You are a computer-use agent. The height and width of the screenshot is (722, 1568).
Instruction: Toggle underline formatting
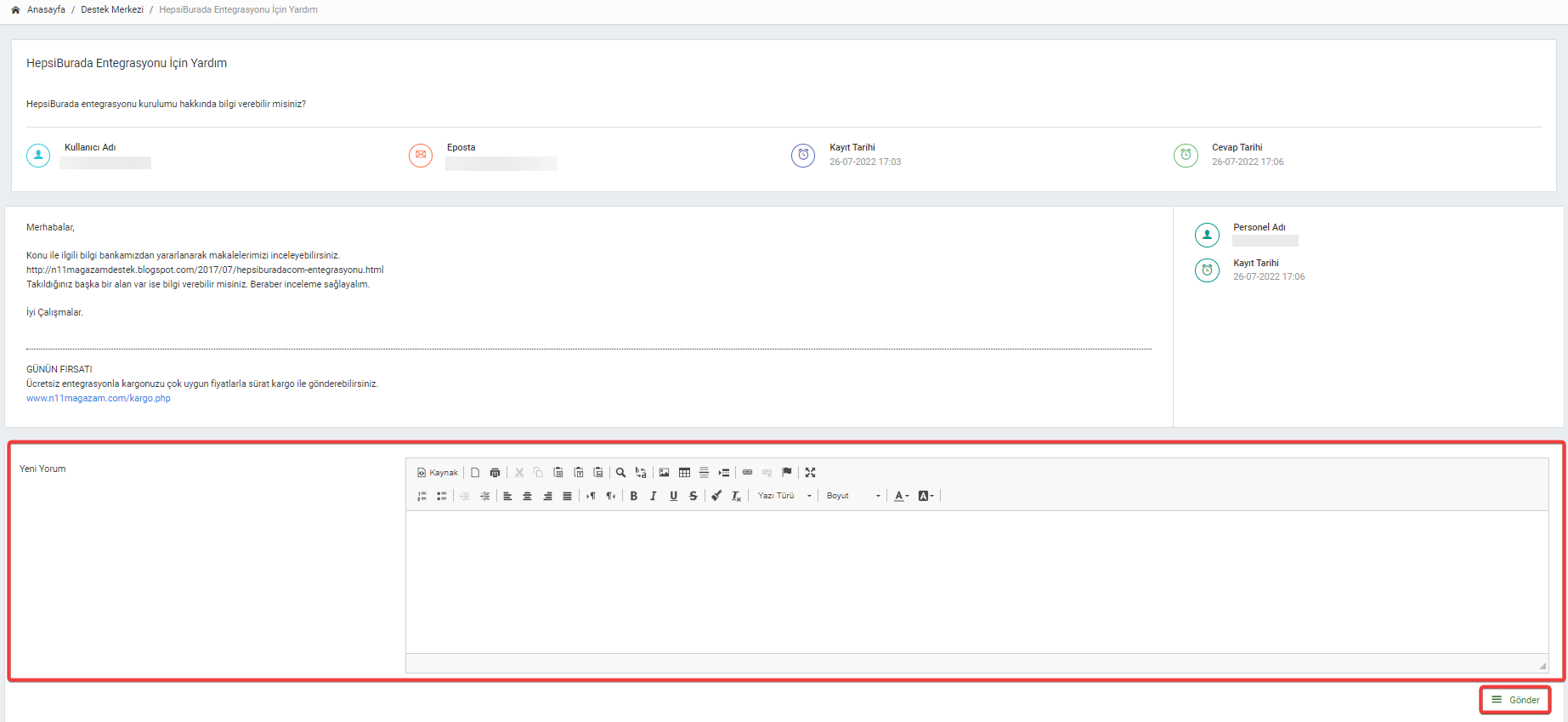pyautogui.click(x=673, y=496)
